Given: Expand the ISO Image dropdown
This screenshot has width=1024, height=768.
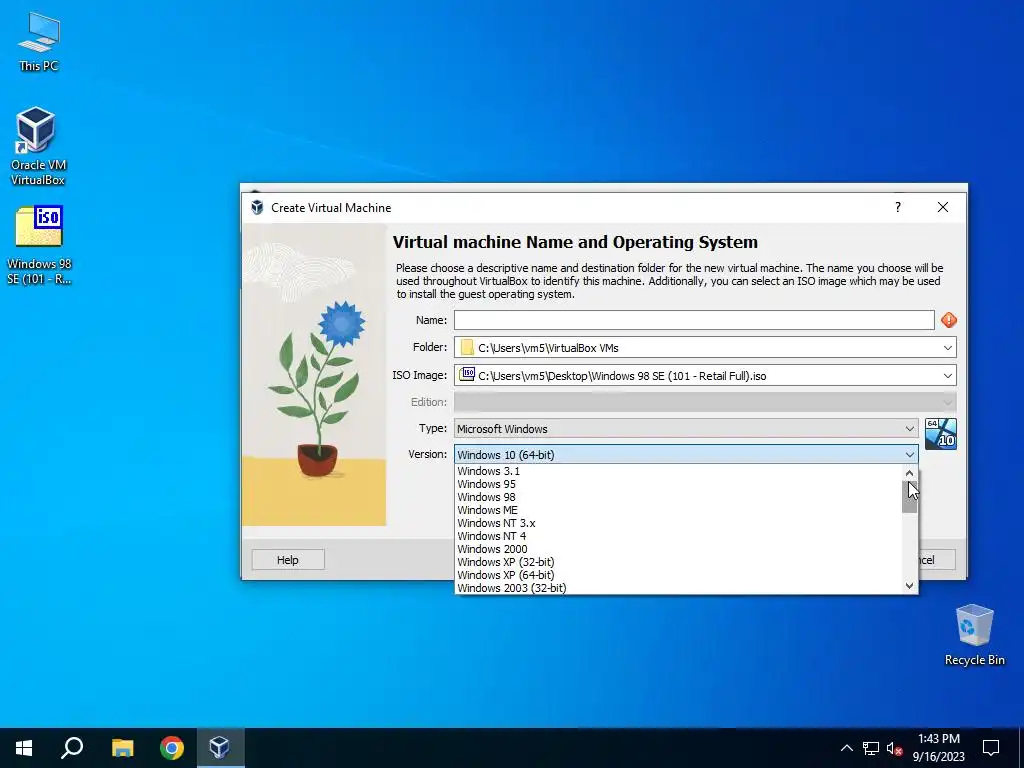Looking at the screenshot, I should click(x=948, y=376).
